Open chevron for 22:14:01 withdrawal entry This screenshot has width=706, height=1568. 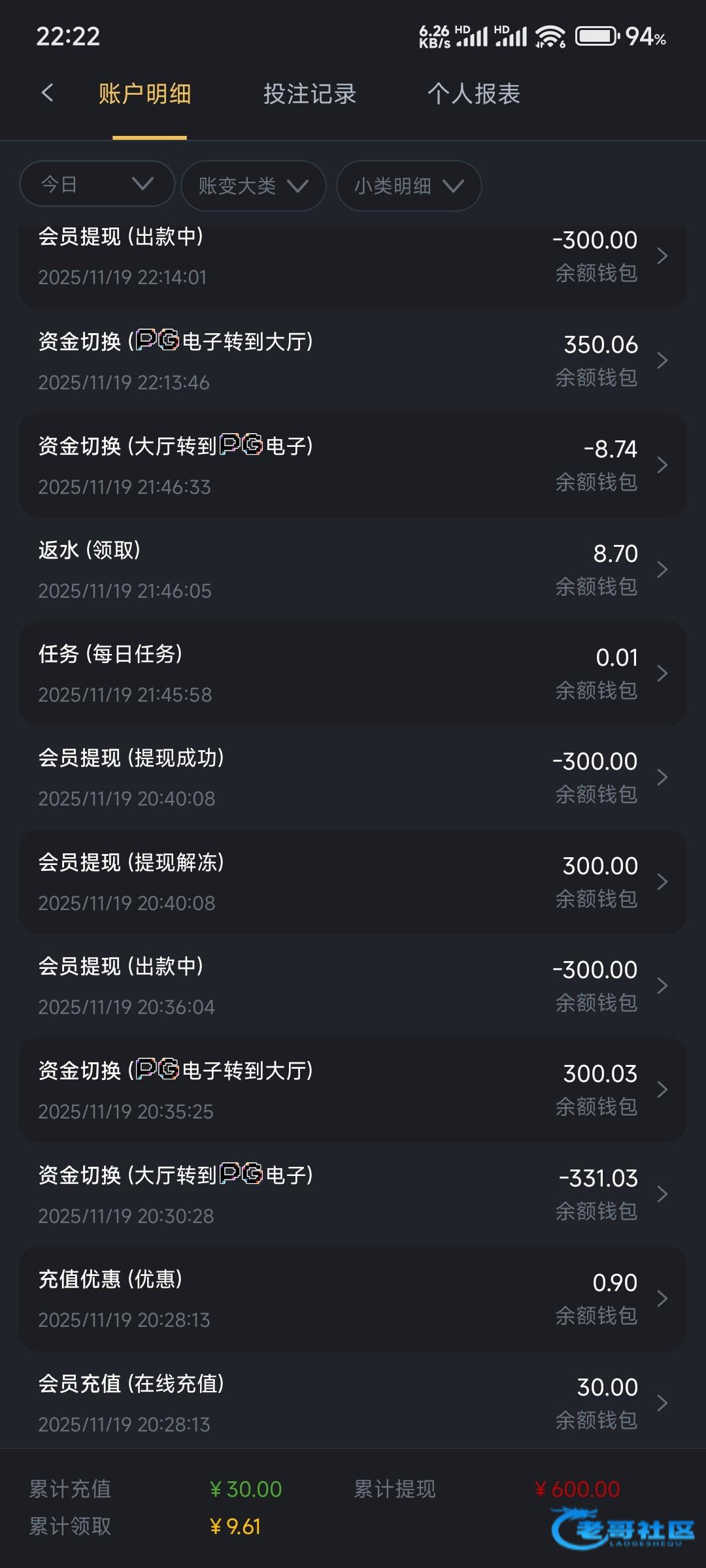[662, 256]
